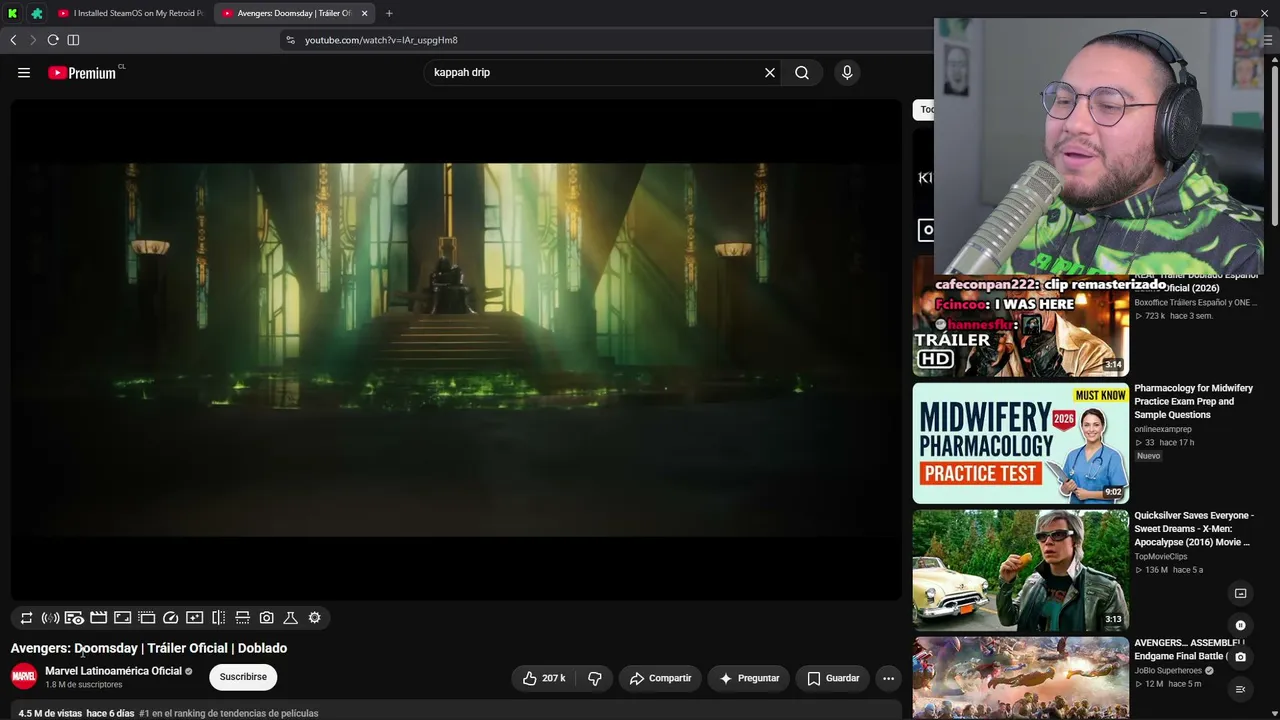Image resolution: width=1280 pixels, height=720 pixels.
Task: Click the eye-card toolbar icon below video
Action: (x=74, y=618)
